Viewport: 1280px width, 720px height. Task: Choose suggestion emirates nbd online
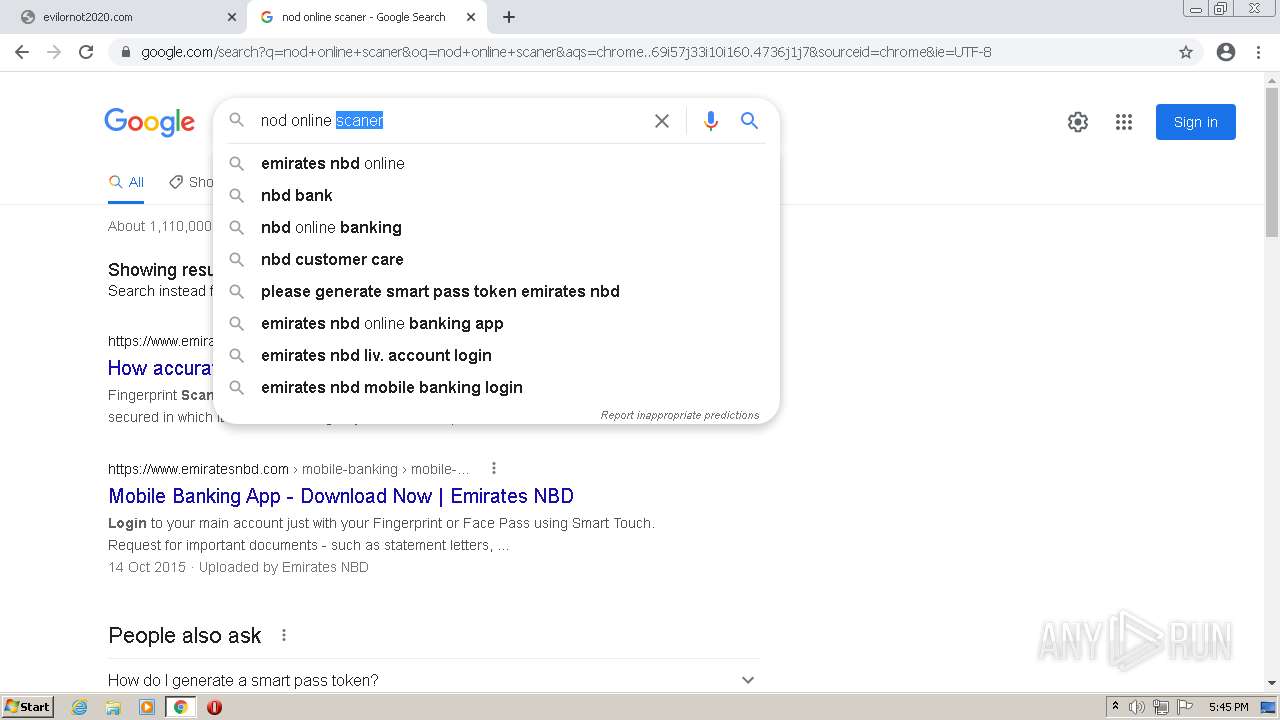(x=496, y=163)
